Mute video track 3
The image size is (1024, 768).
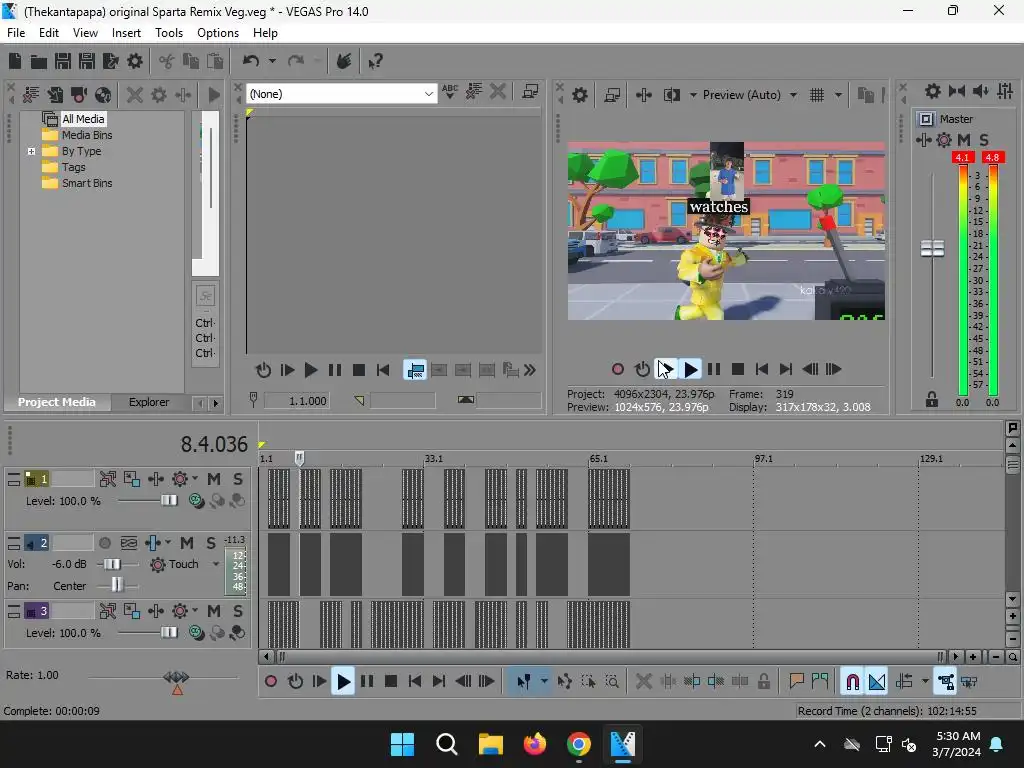[x=214, y=611]
